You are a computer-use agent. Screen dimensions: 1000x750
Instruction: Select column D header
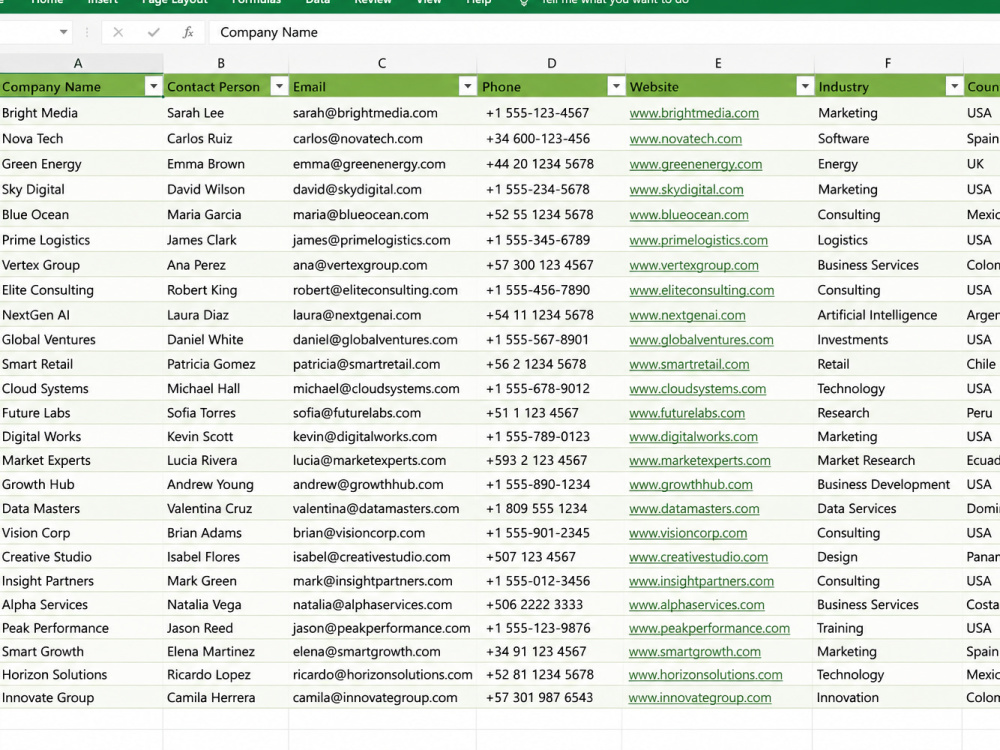click(552, 63)
